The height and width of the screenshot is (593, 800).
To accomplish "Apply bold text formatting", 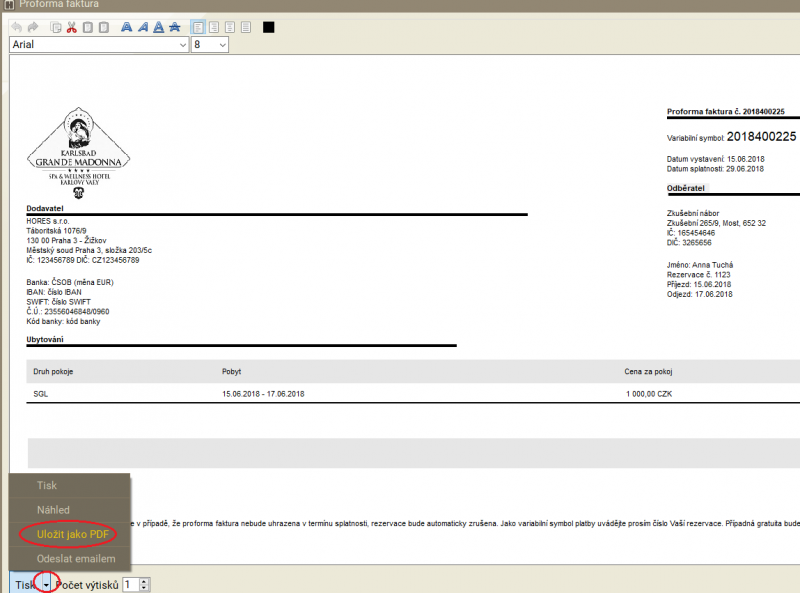I will [x=127, y=27].
